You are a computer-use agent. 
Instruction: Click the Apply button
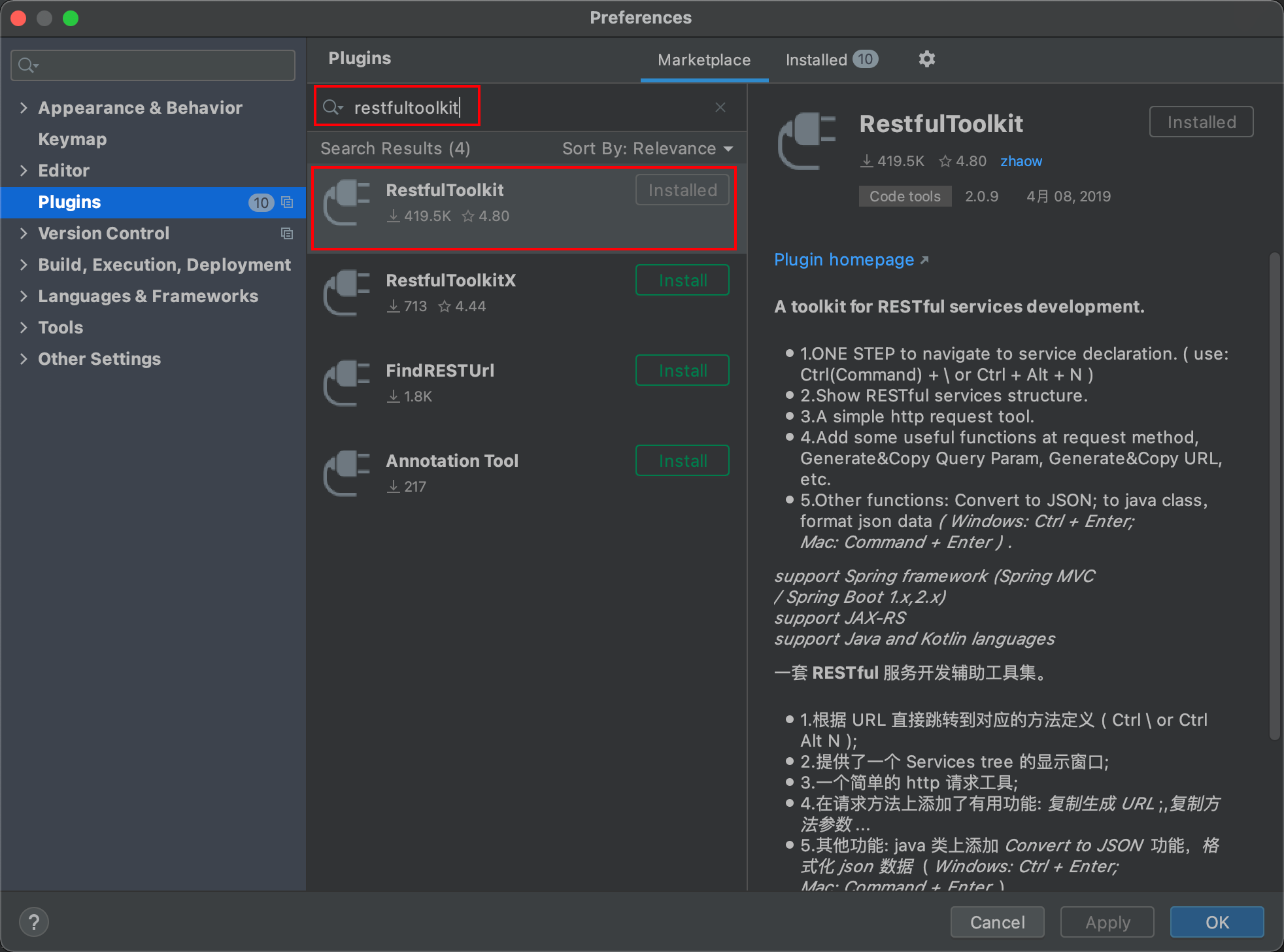pos(1107,922)
